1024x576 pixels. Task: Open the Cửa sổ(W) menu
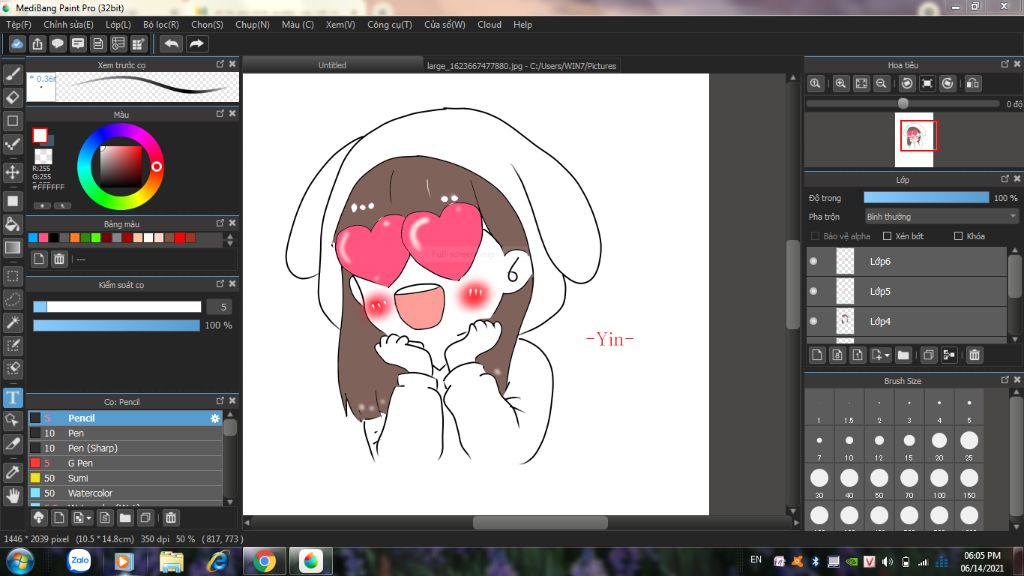445,24
